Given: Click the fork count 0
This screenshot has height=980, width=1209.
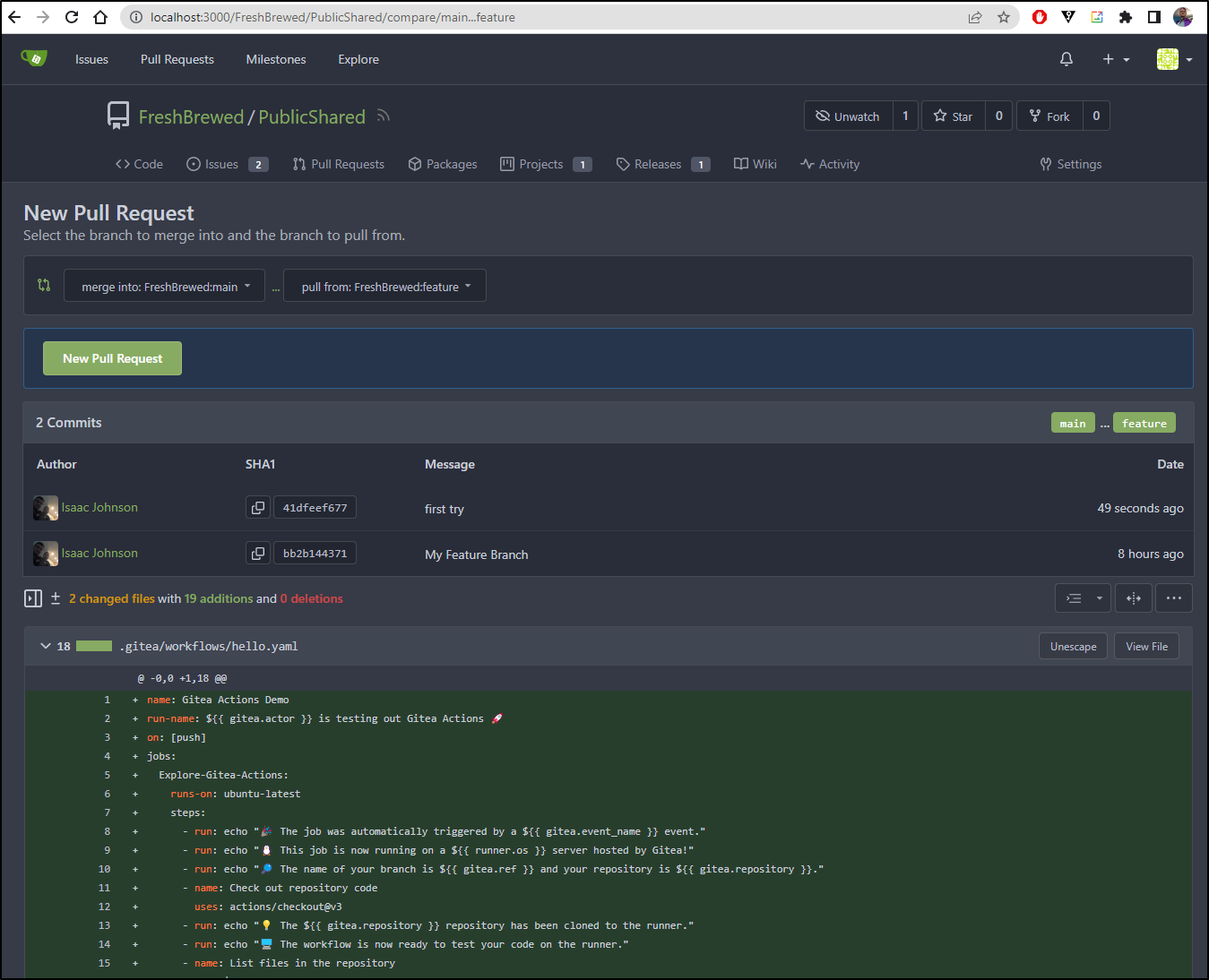Looking at the screenshot, I should click(x=1096, y=116).
